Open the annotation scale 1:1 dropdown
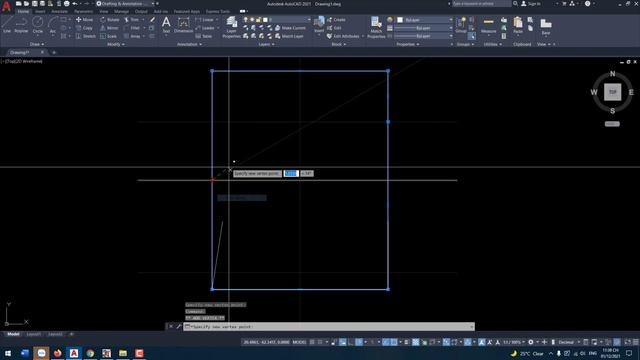 [x=514, y=342]
